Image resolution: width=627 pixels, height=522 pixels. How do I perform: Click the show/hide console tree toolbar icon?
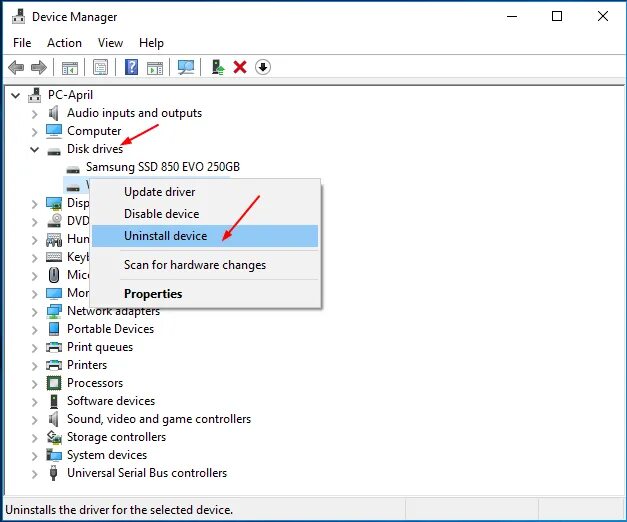click(70, 67)
